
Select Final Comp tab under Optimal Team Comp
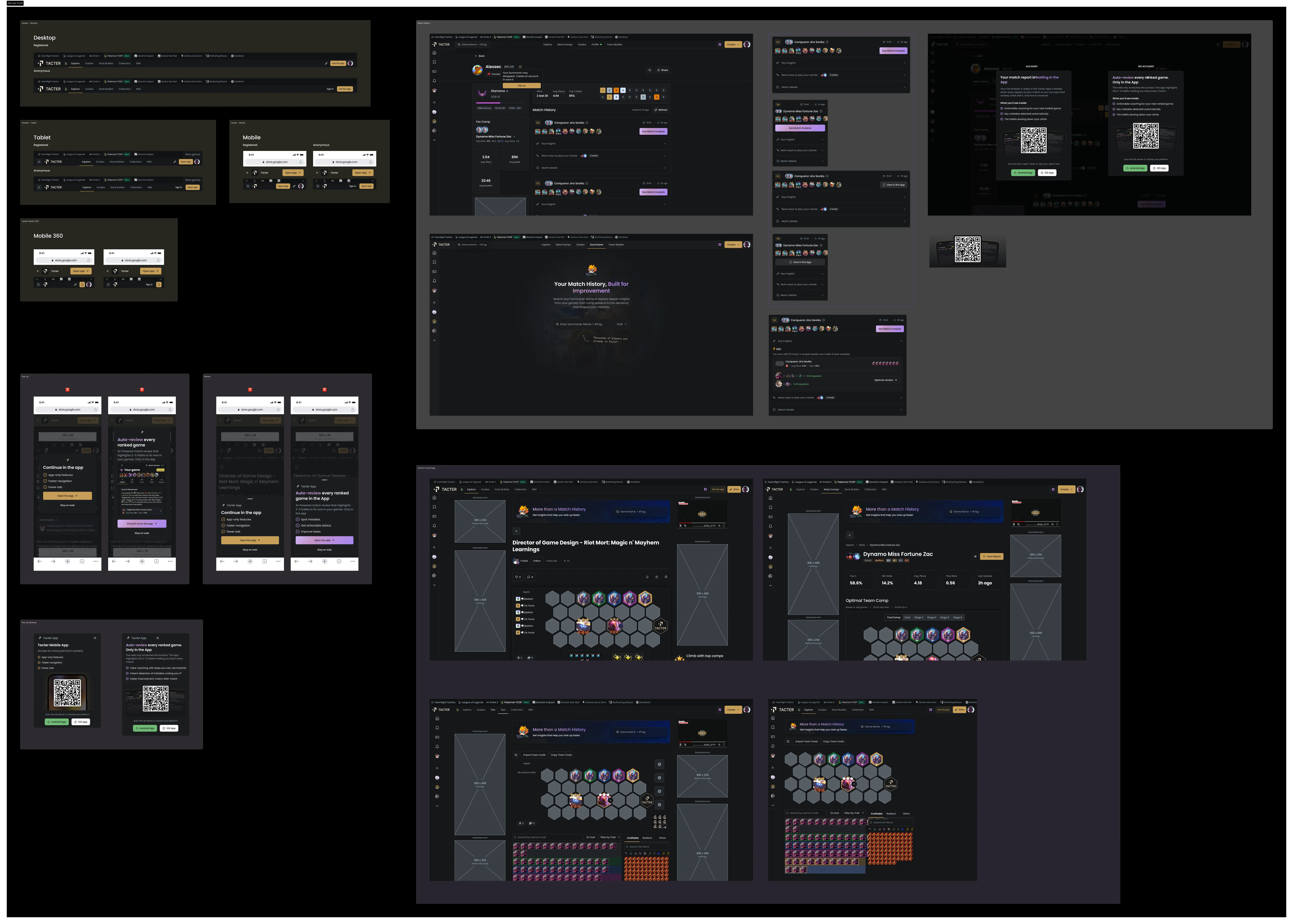894,617
